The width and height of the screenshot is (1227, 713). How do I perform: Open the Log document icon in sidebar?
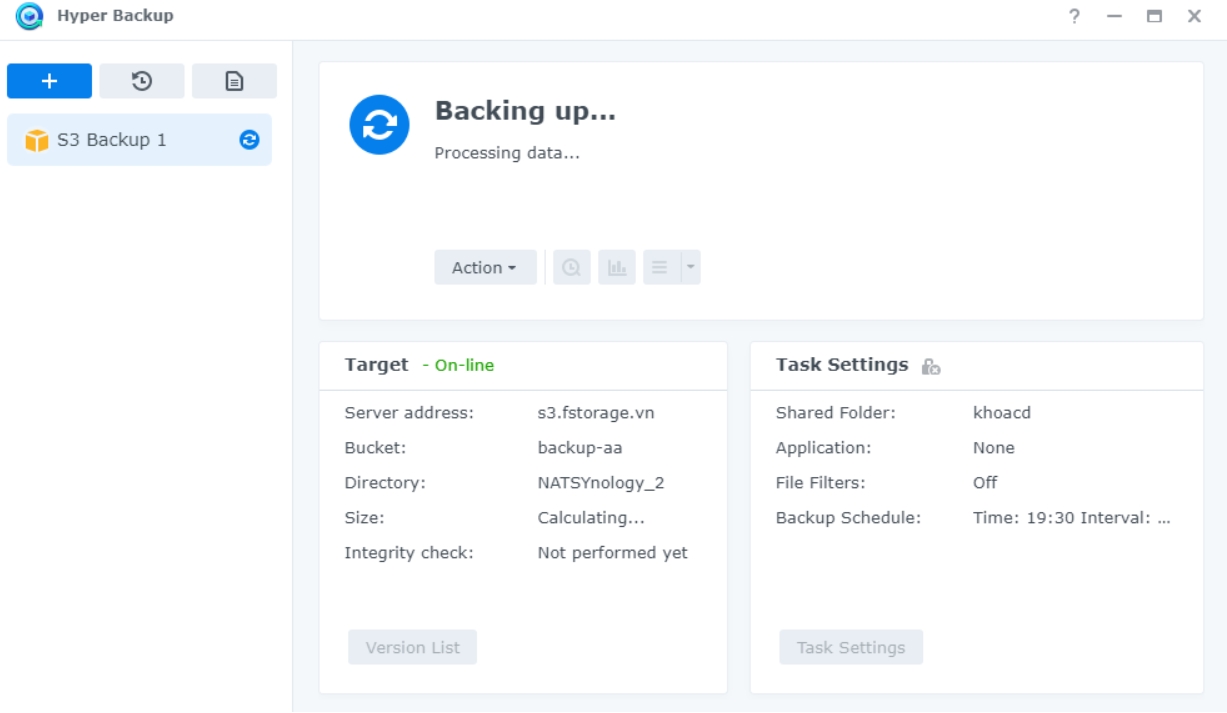tap(234, 81)
